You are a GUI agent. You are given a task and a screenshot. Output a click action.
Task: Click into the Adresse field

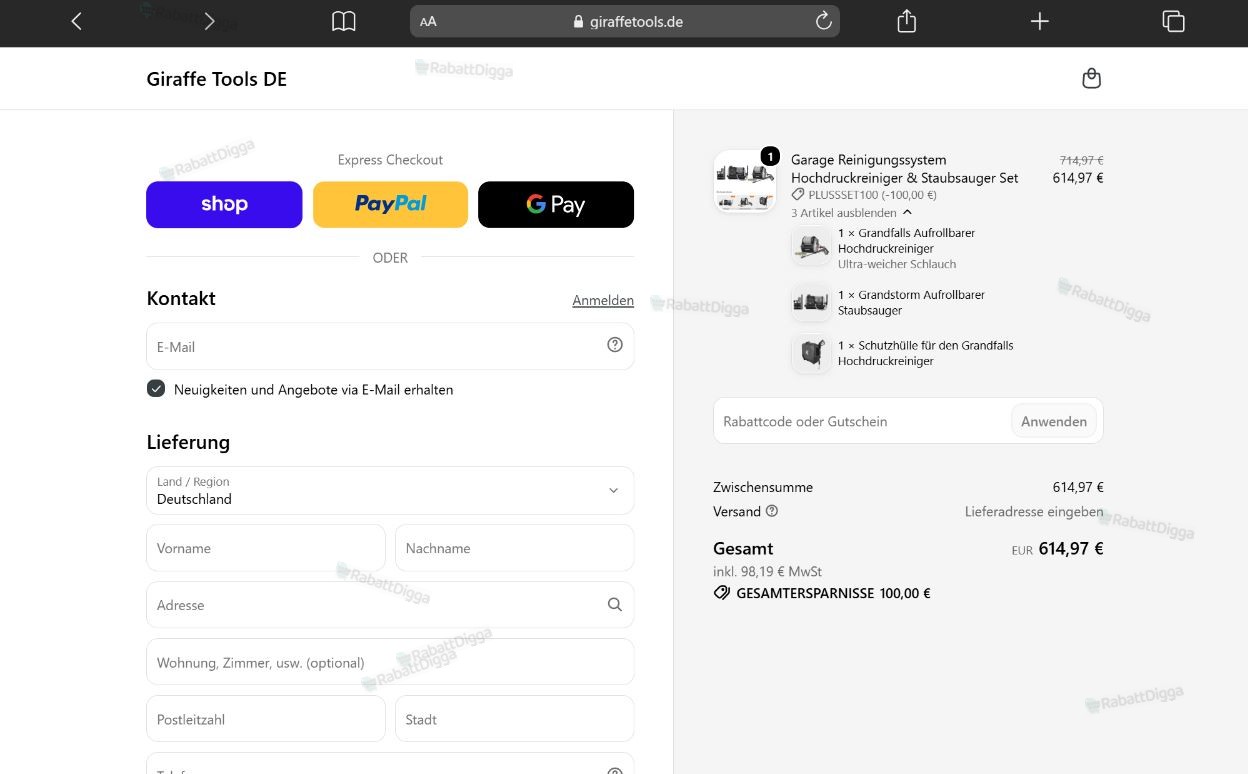pos(390,605)
